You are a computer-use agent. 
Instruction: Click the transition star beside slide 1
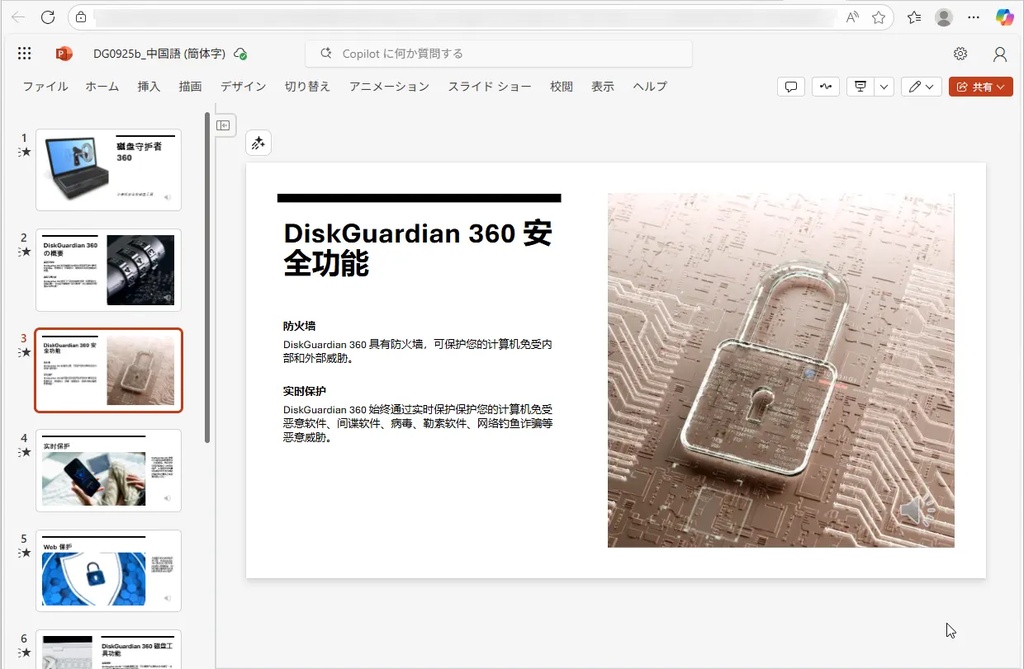pos(25,152)
